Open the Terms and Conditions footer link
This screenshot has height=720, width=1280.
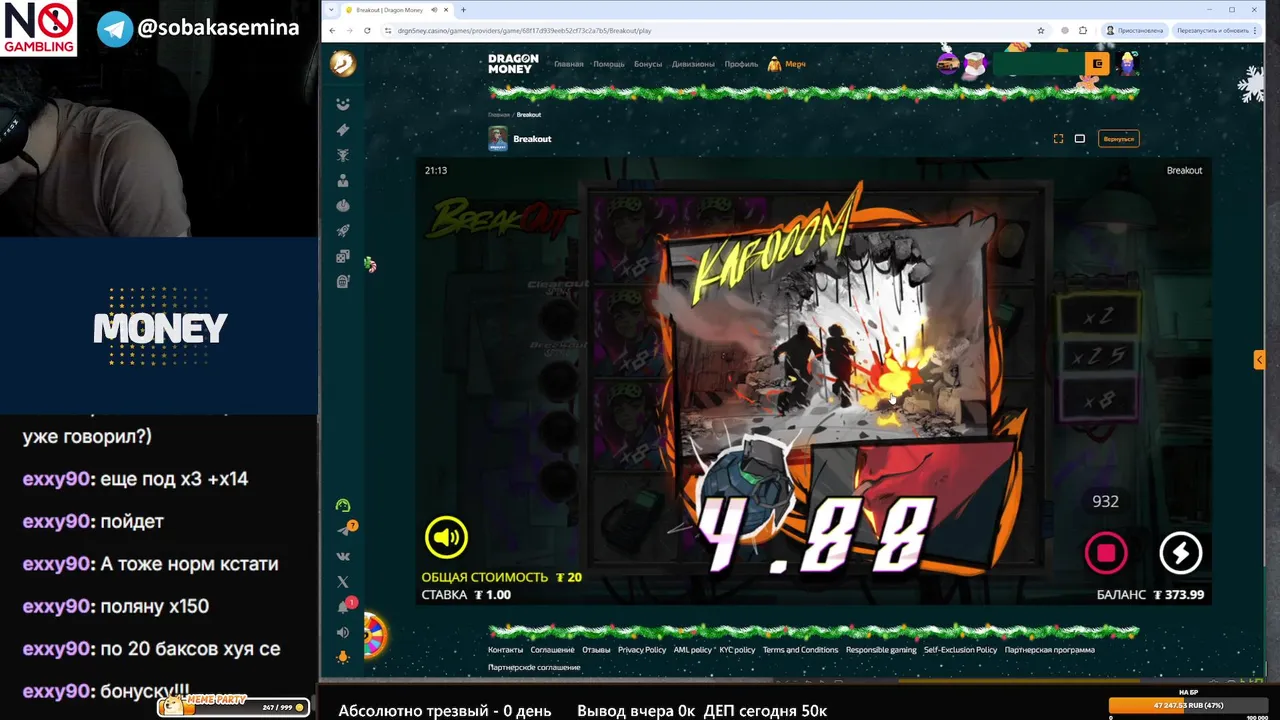click(800, 650)
